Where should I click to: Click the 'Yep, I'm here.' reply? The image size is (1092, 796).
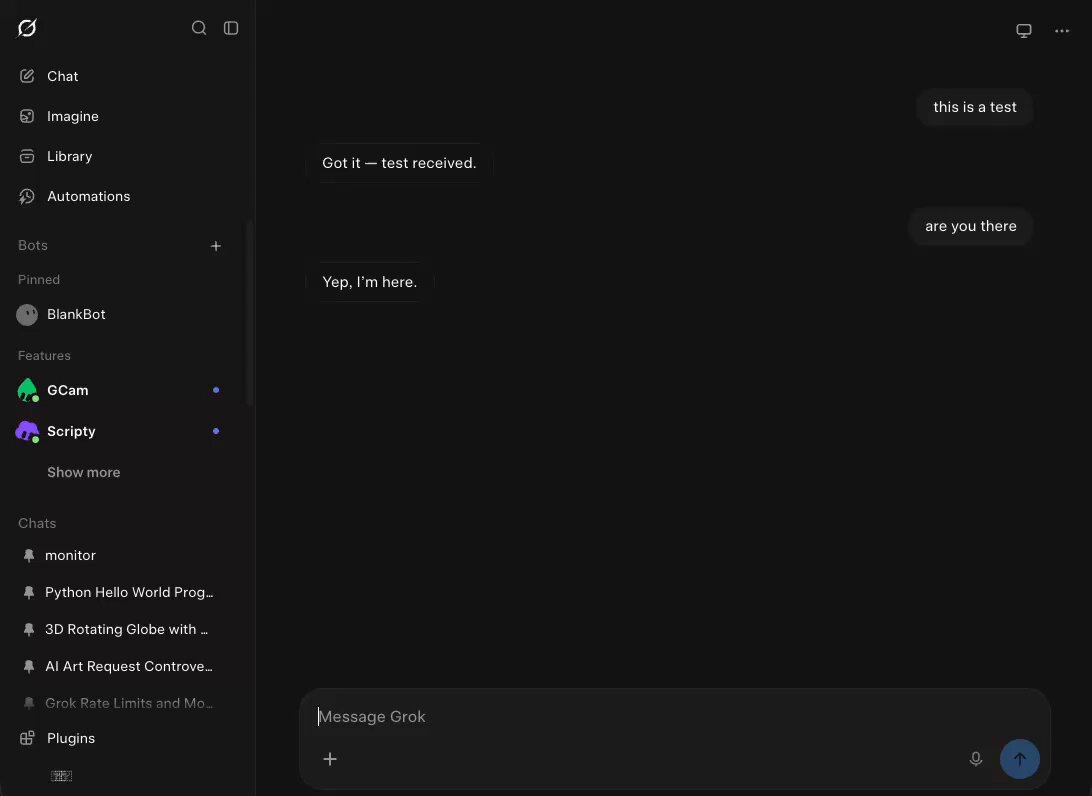370,282
